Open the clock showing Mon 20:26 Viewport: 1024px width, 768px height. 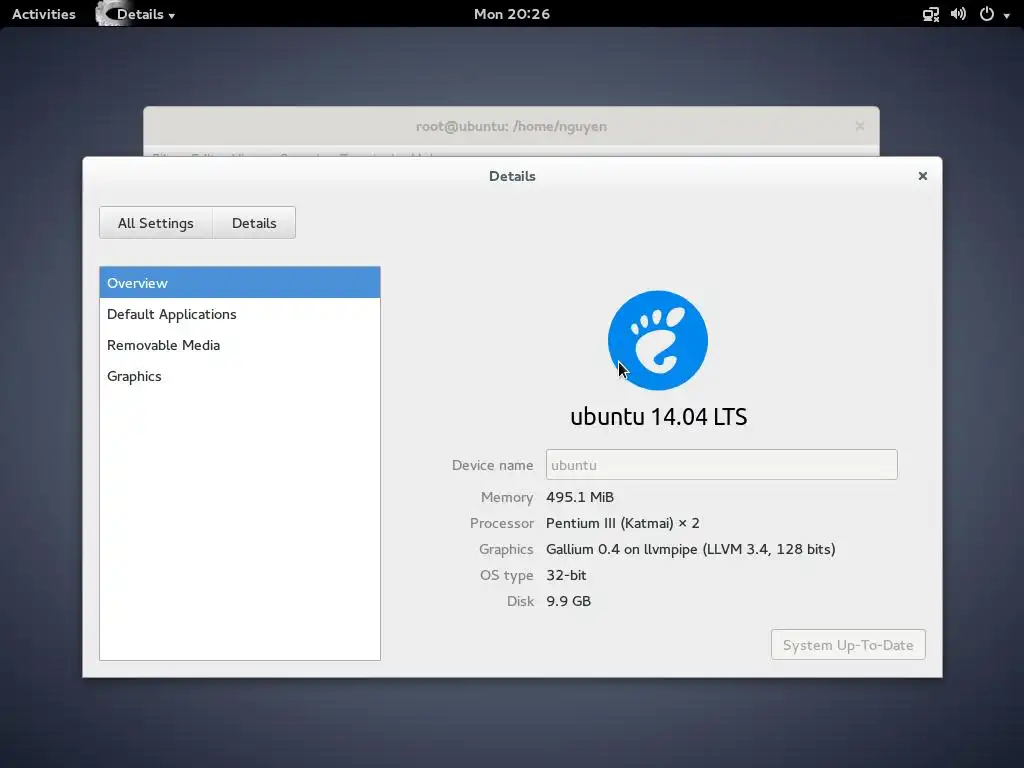pos(512,14)
